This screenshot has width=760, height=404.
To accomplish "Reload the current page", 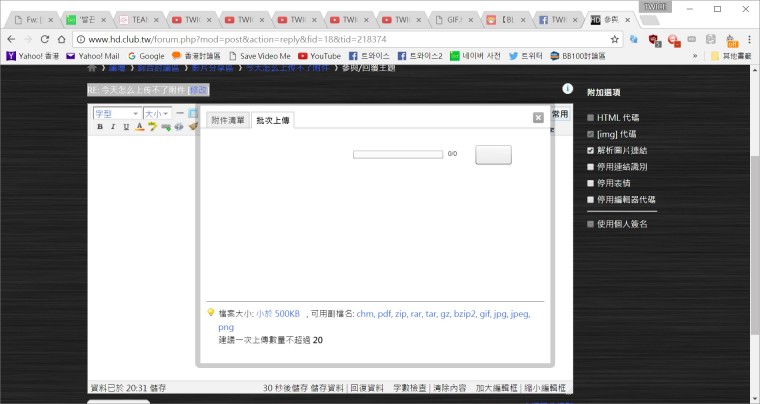I will 45,39.
